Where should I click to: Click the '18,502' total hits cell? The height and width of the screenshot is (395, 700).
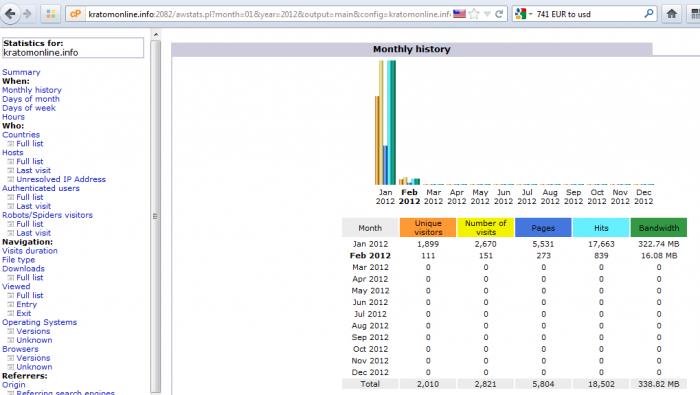click(601, 384)
